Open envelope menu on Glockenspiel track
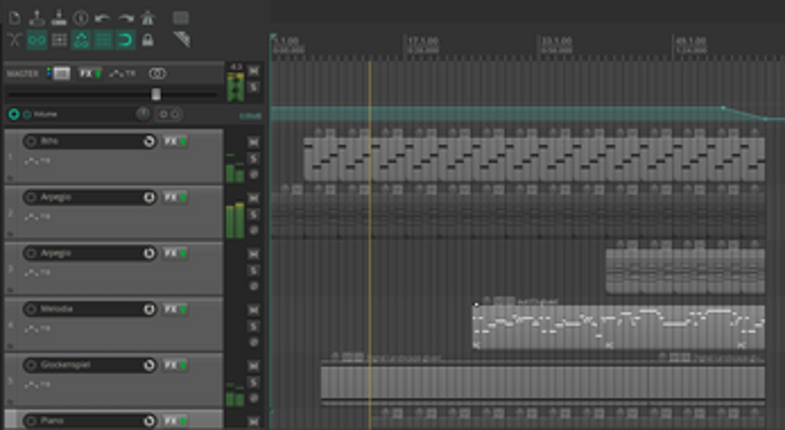The height and width of the screenshot is (430, 785). (x=36, y=383)
